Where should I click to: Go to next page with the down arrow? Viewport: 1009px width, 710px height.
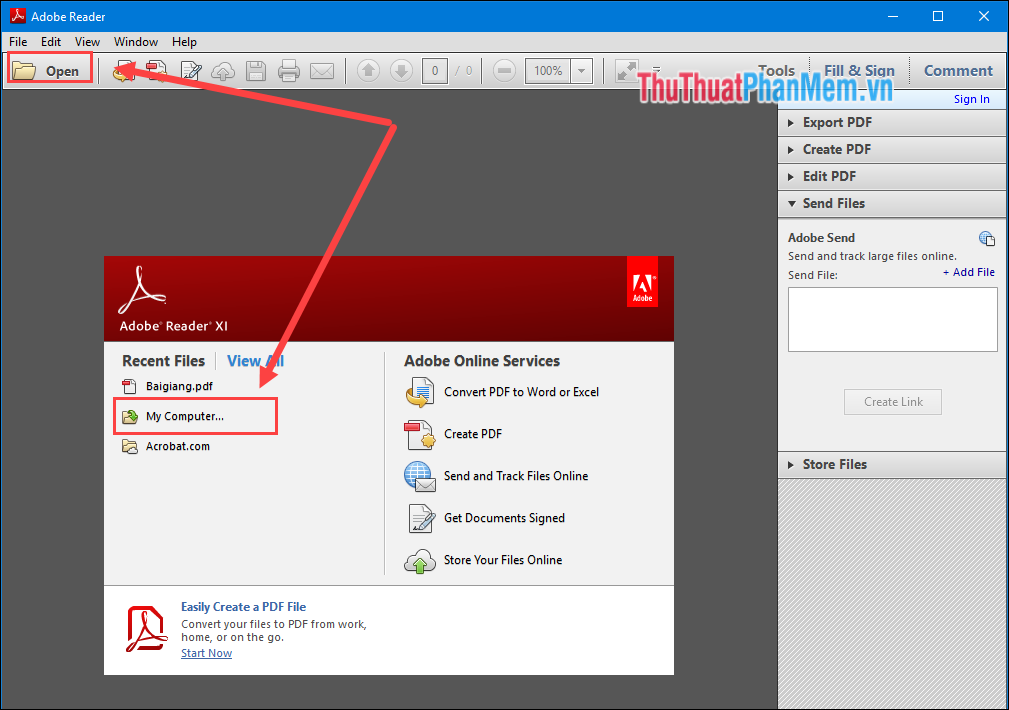coord(400,70)
